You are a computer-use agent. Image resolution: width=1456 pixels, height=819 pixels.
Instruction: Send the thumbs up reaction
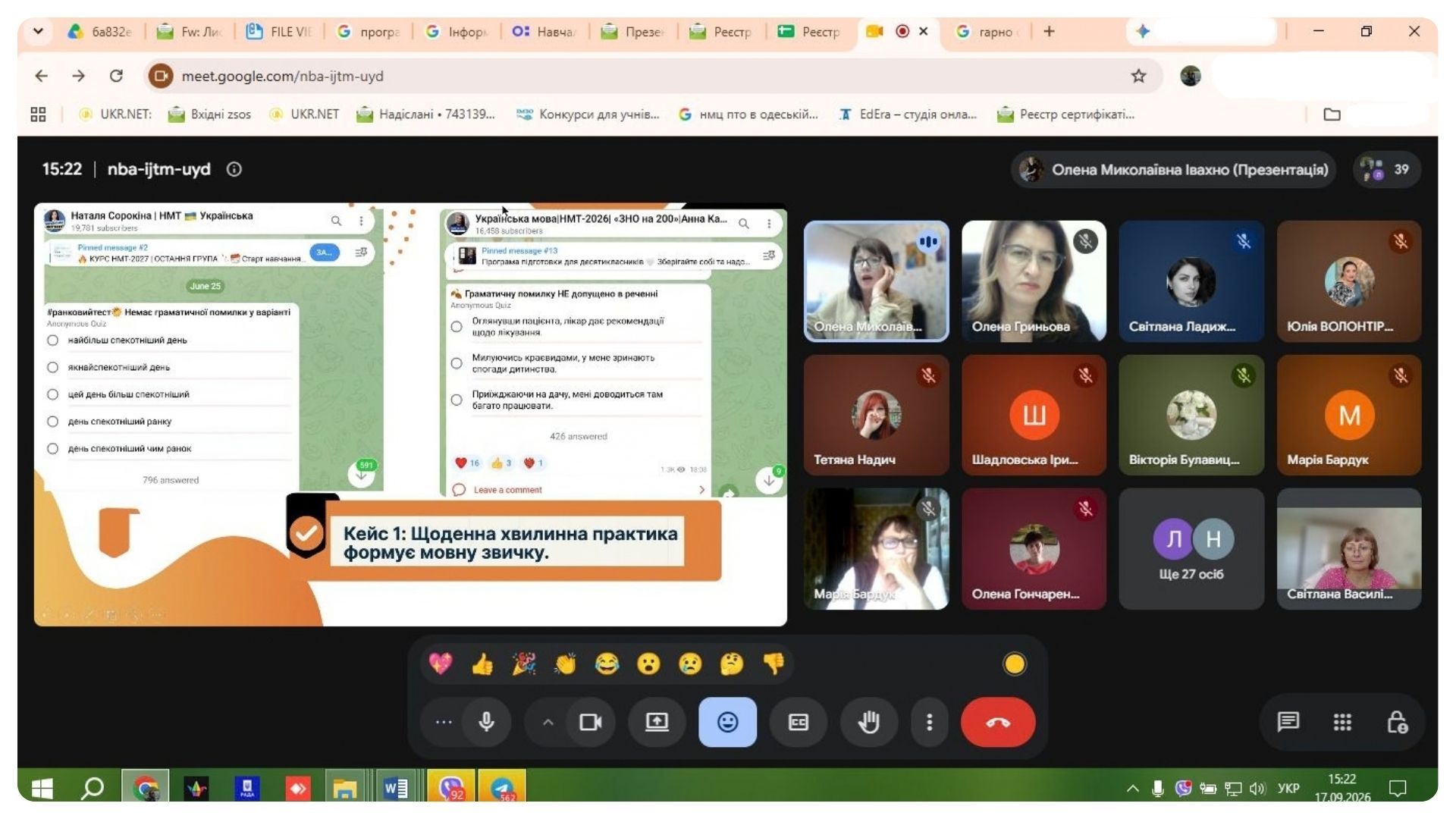click(482, 664)
